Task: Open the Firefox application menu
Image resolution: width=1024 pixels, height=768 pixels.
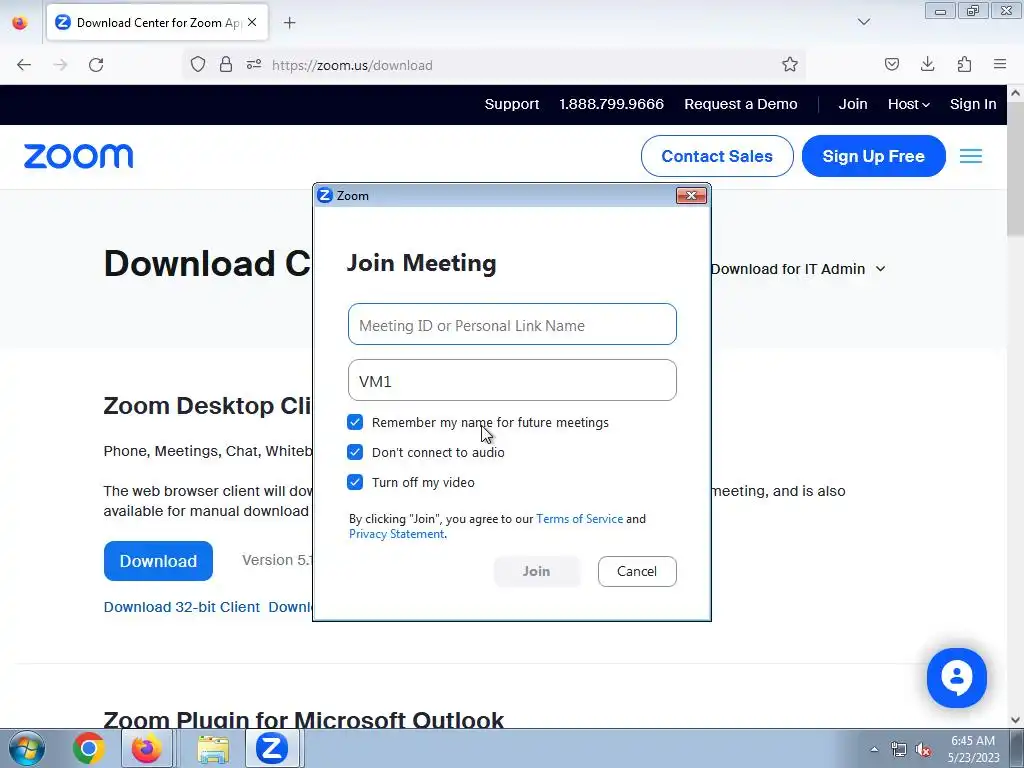Action: 1000,65
